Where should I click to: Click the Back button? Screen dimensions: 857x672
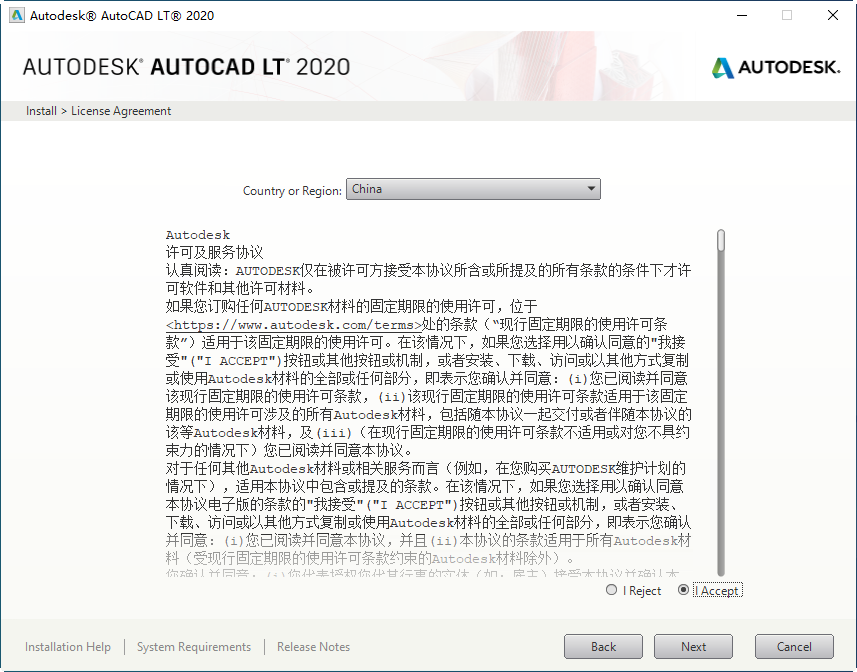pos(603,647)
